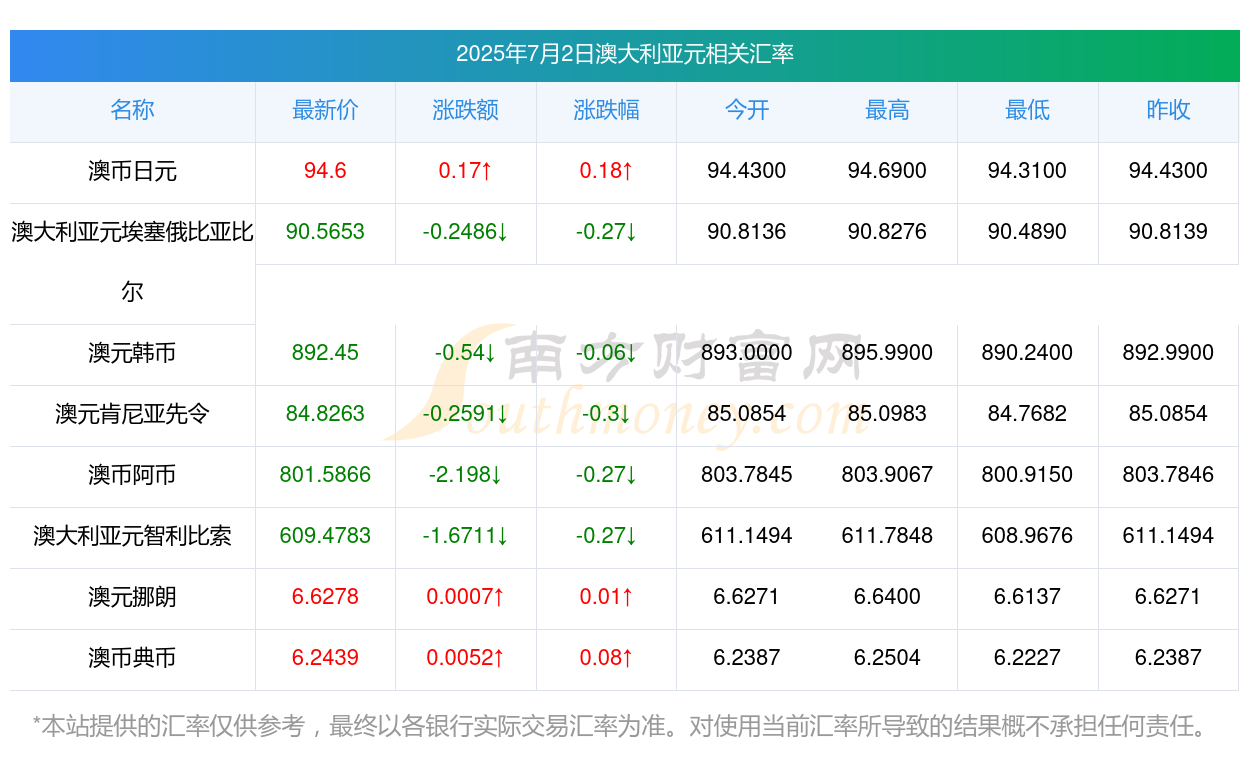Click the low value 800.9150

tap(1027, 475)
